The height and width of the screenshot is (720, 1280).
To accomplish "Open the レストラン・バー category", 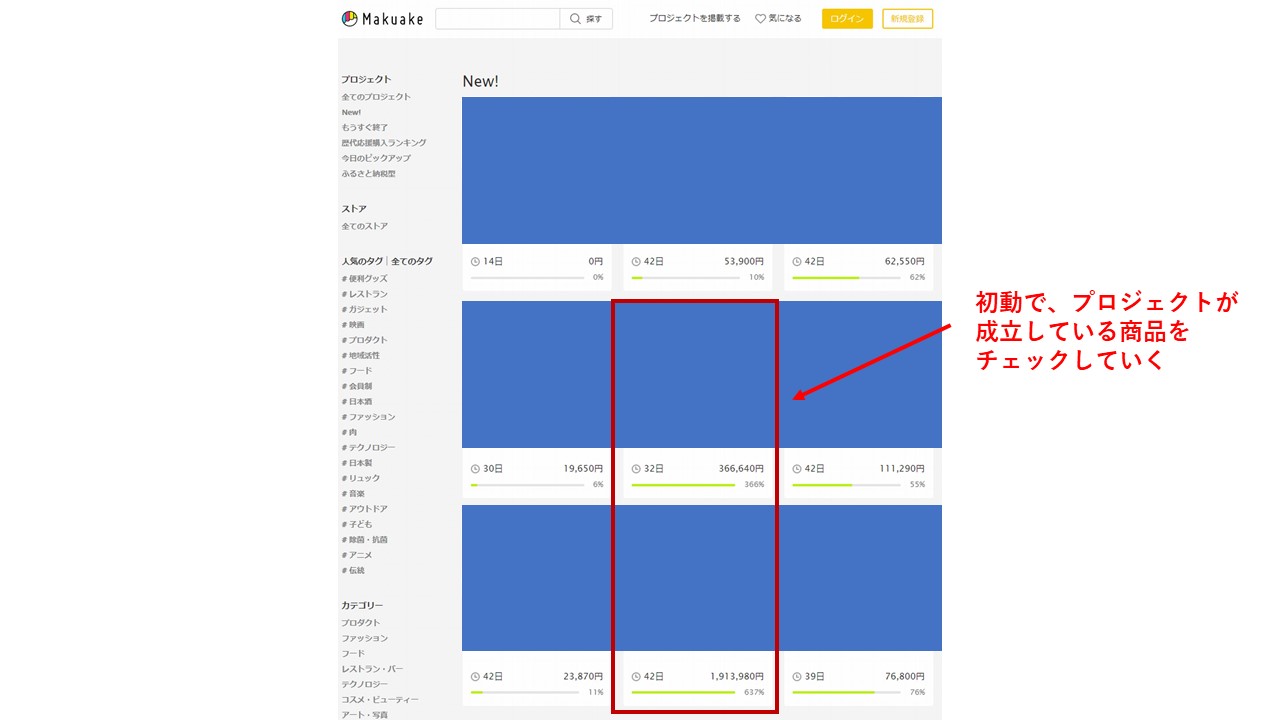I will click(373, 669).
